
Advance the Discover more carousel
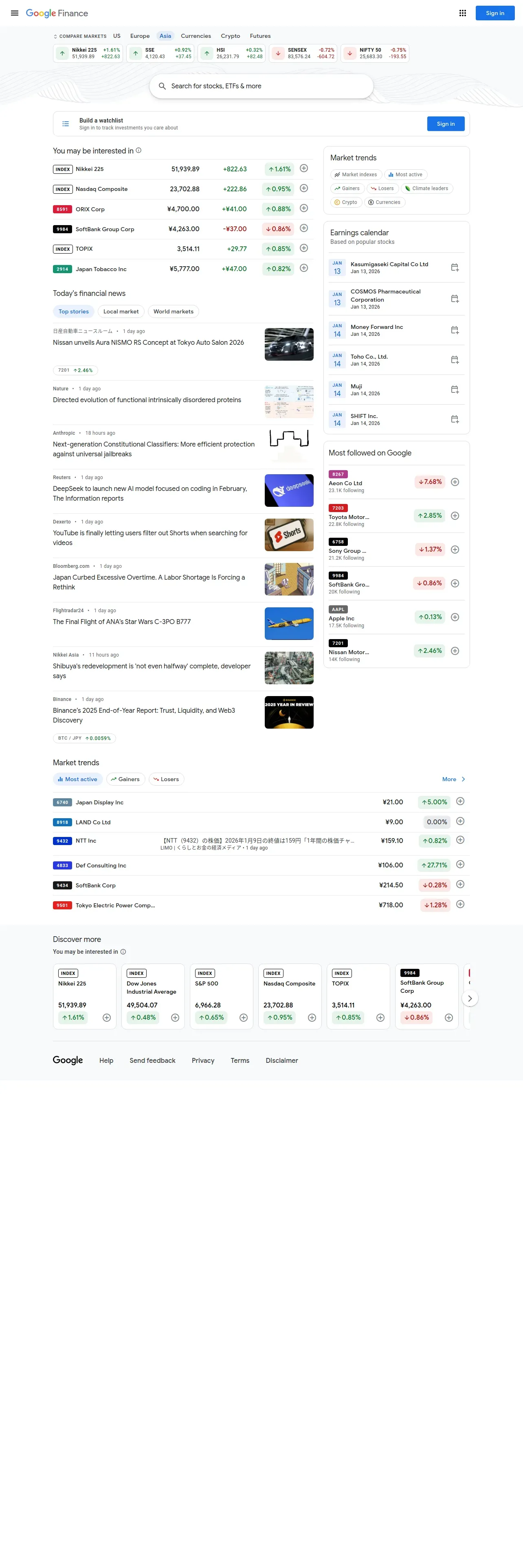pyautogui.click(x=470, y=998)
